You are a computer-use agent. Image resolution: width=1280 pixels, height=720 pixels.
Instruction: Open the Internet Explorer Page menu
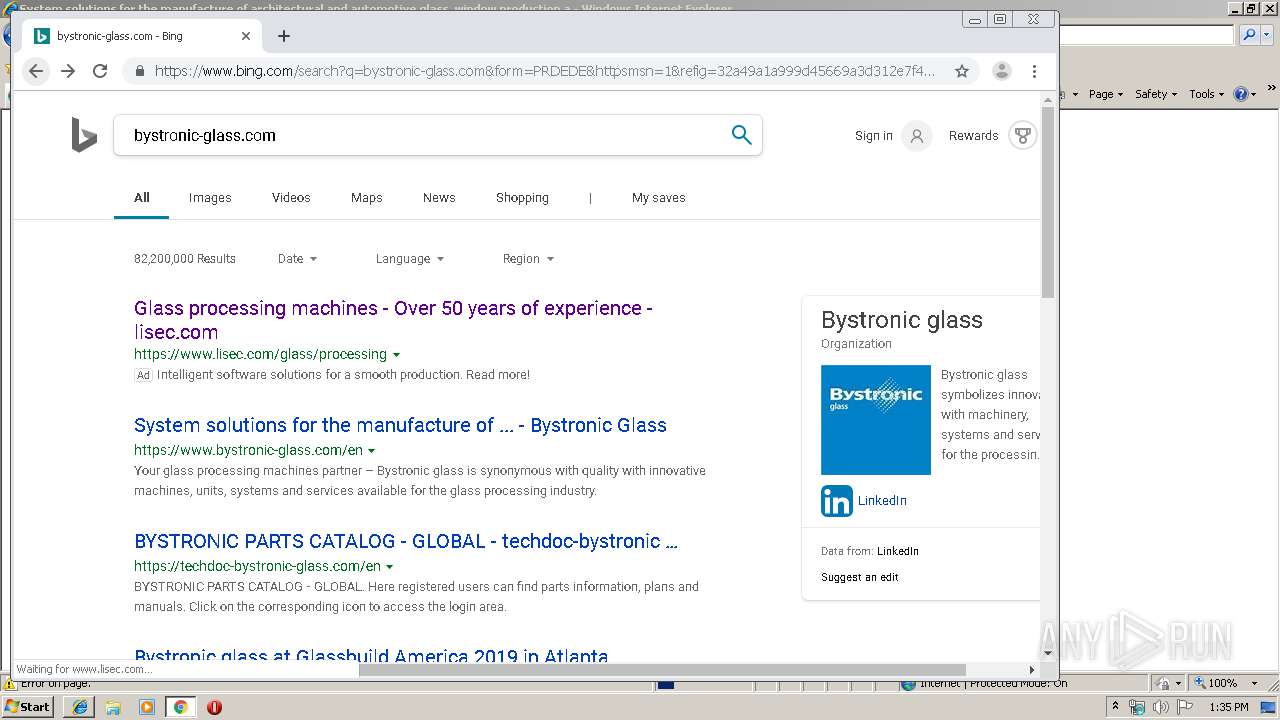(x=1106, y=94)
